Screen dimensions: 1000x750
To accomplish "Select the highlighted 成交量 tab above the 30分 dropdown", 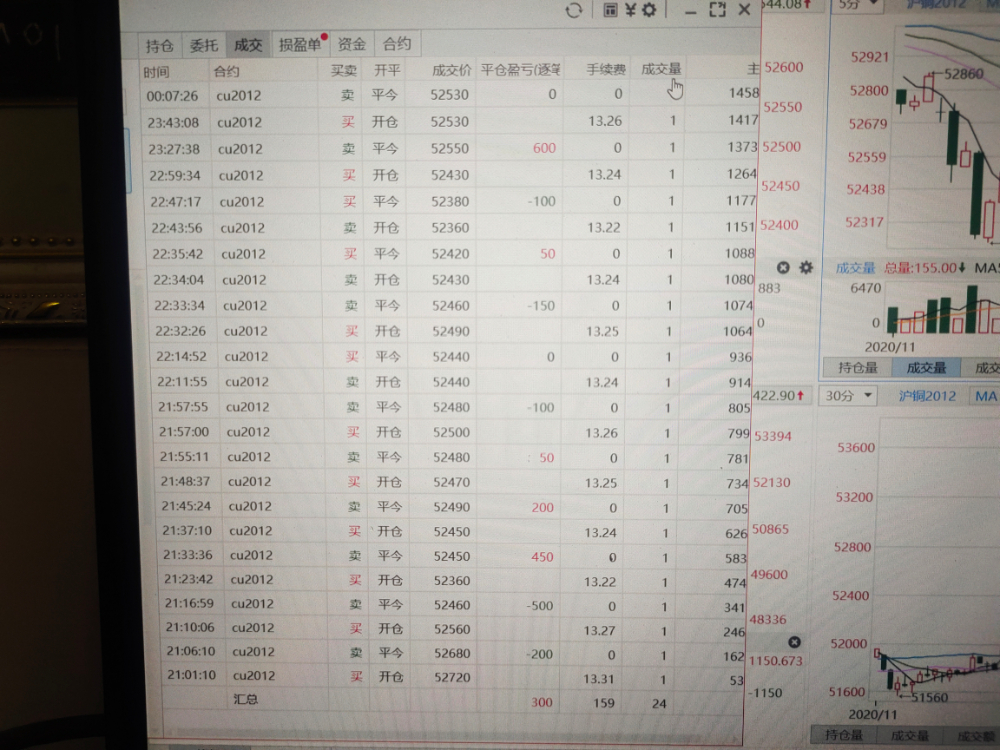I will pyautogui.click(x=926, y=367).
